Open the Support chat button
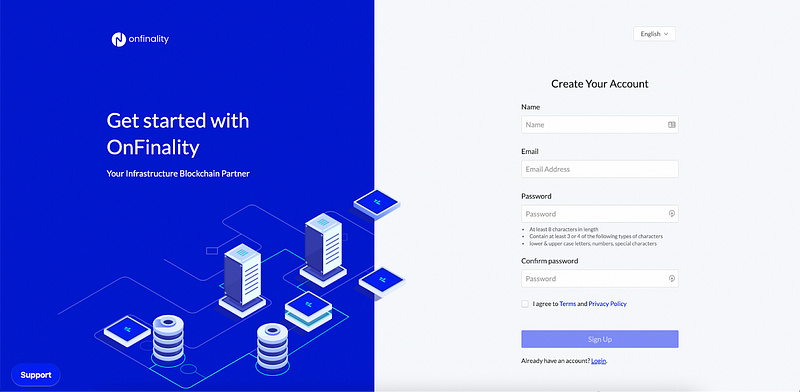Screen dimensions: 800x392 click(x=36, y=375)
